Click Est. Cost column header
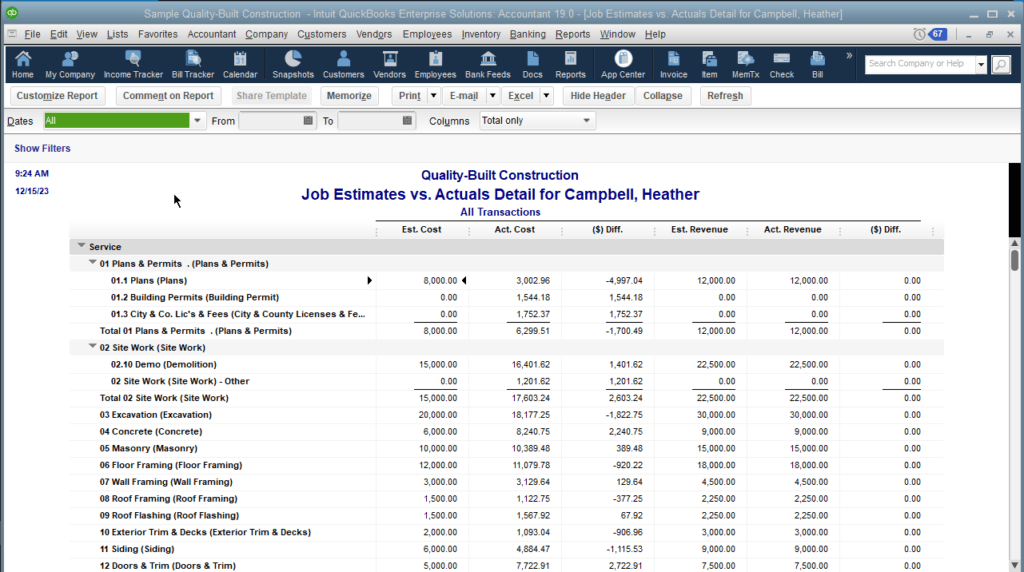Screen dimensions: 1024x572 coord(421,230)
